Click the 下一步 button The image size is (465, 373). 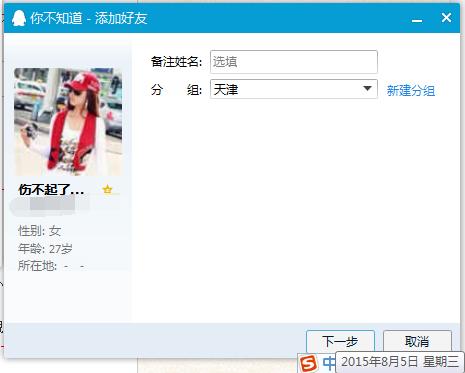[x=340, y=341]
